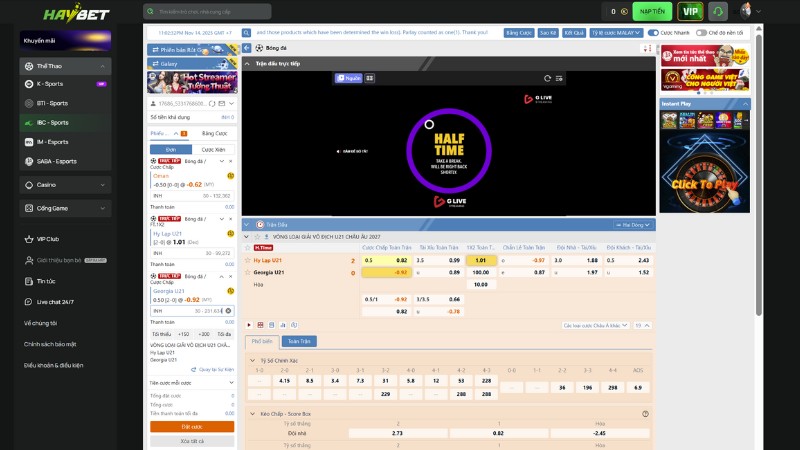Open the stream list icon in video player
This screenshot has height=450, width=800.
click(x=559, y=78)
